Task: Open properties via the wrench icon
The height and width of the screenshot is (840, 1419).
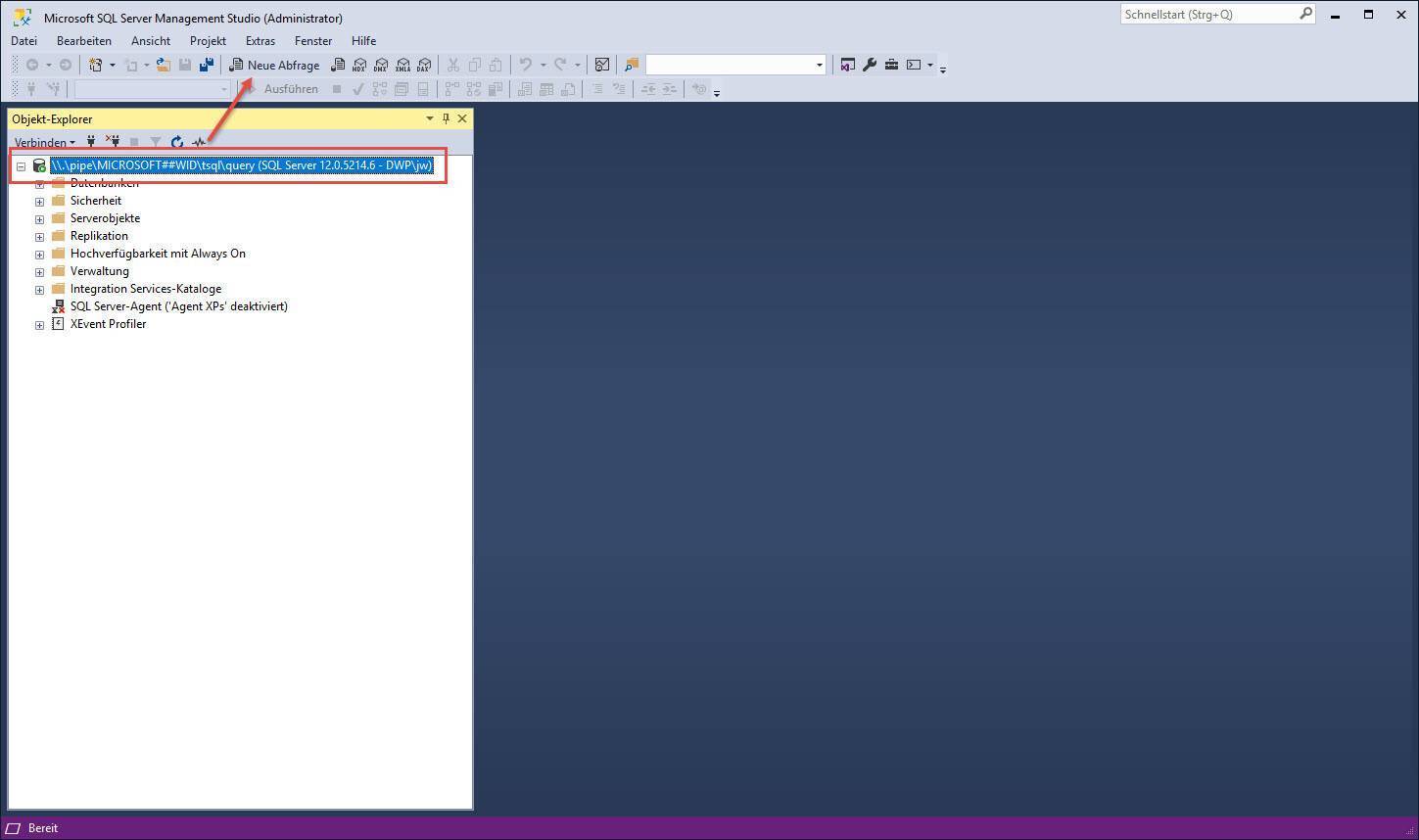Action: coord(869,66)
